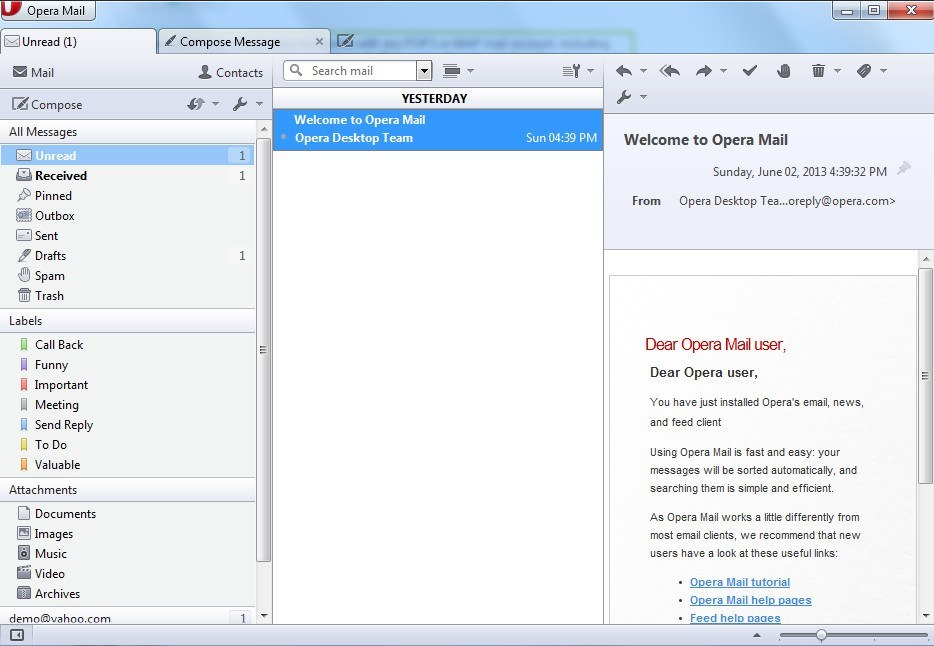The height and width of the screenshot is (646, 934).
Task: Open the Drafts folder
Action: [x=127, y=255]
